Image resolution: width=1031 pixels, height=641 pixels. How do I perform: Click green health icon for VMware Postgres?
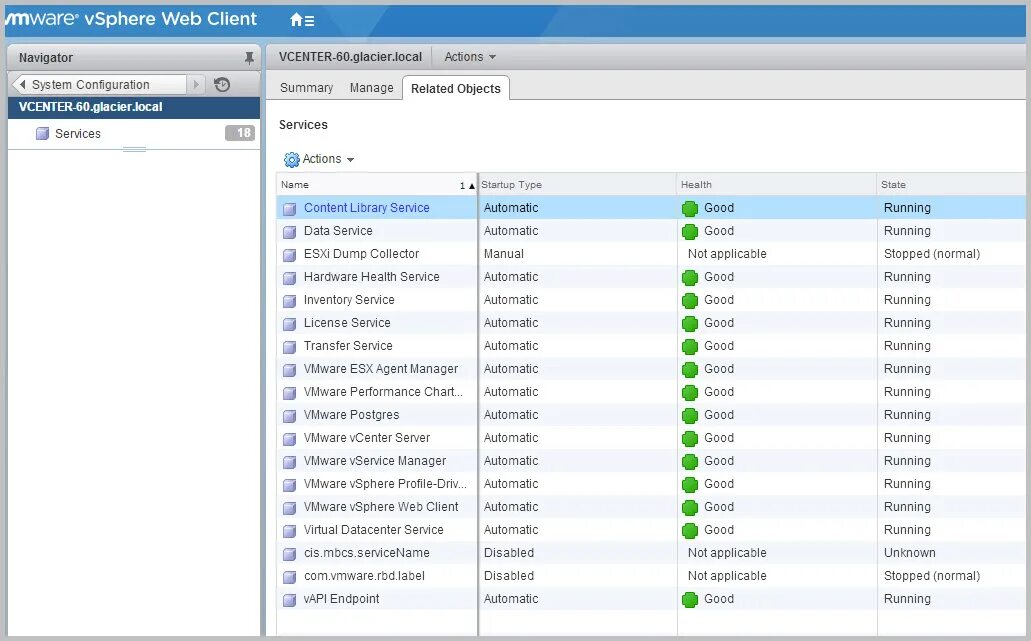click(x=690, y=415)
